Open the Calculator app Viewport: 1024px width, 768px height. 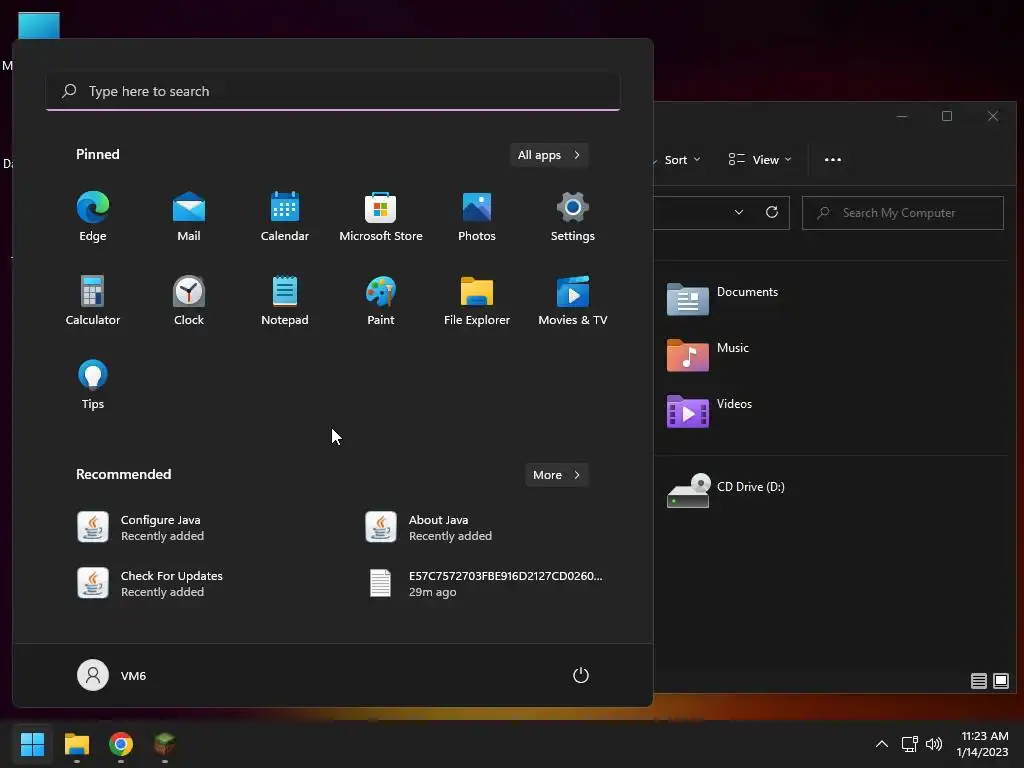click(x=93, y=301)
